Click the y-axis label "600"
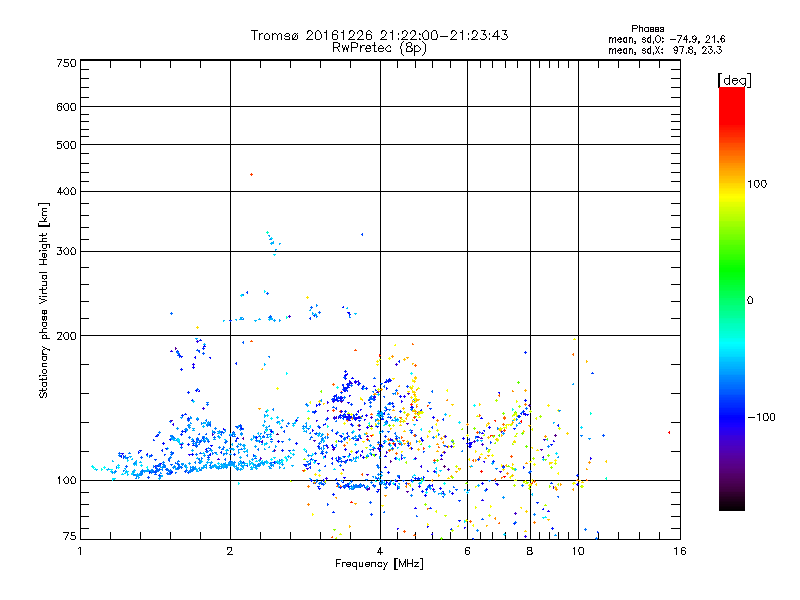 tap(66, 107)
